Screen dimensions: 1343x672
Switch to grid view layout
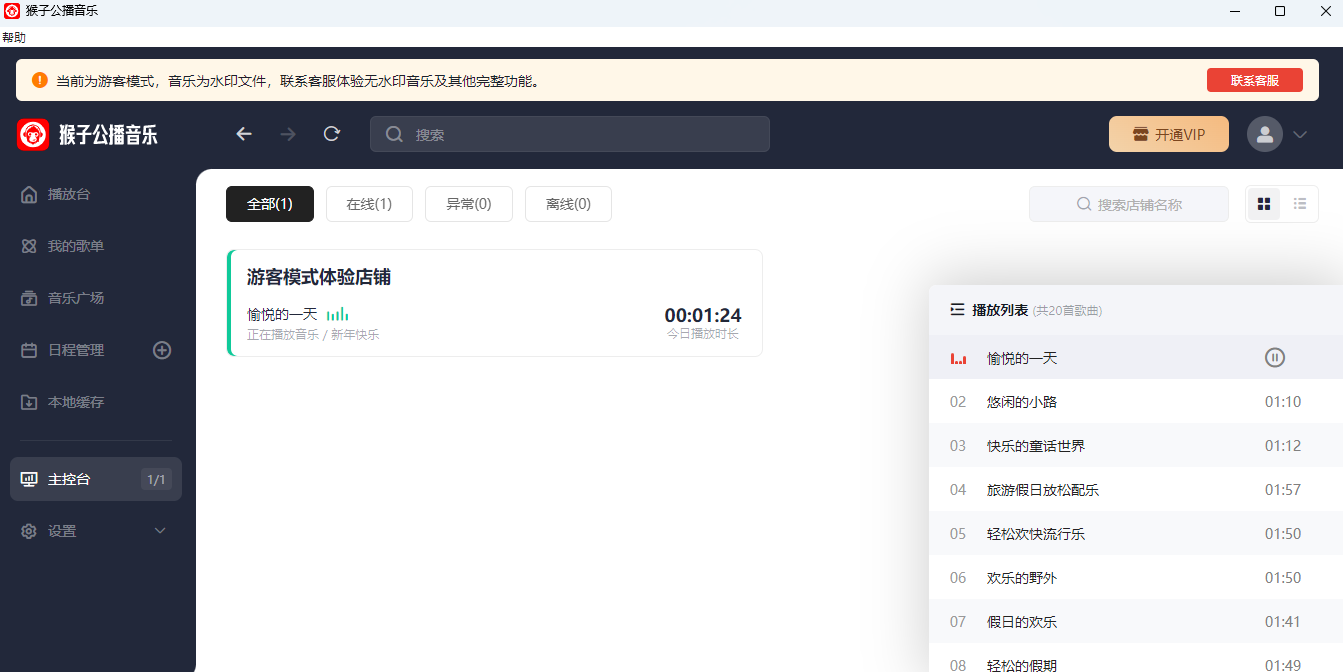coord(1264,204)
